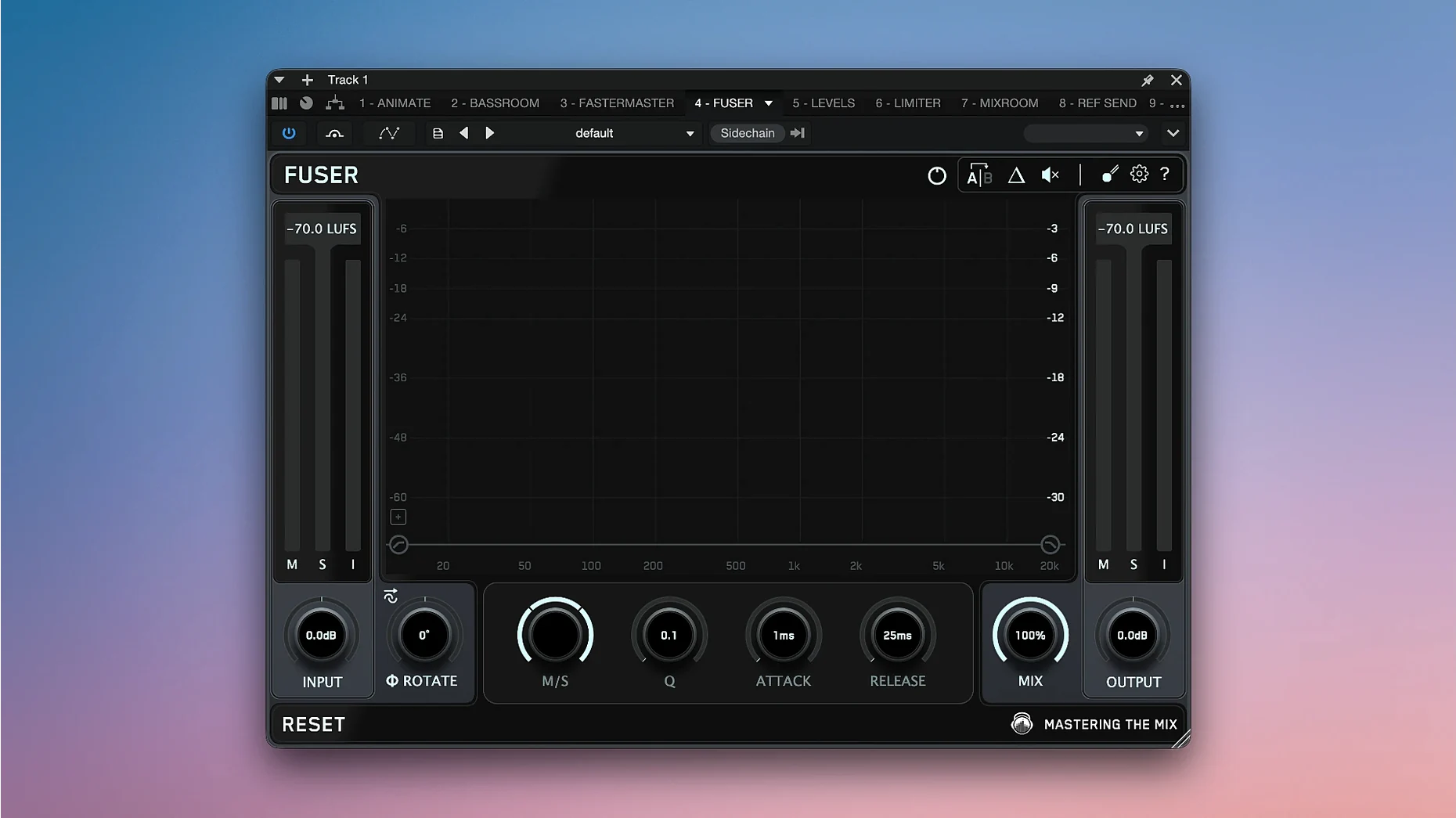The height and width of the screenshot is (818, 1456).
Task: Click the delta triangle icon
Action: 1016,175
